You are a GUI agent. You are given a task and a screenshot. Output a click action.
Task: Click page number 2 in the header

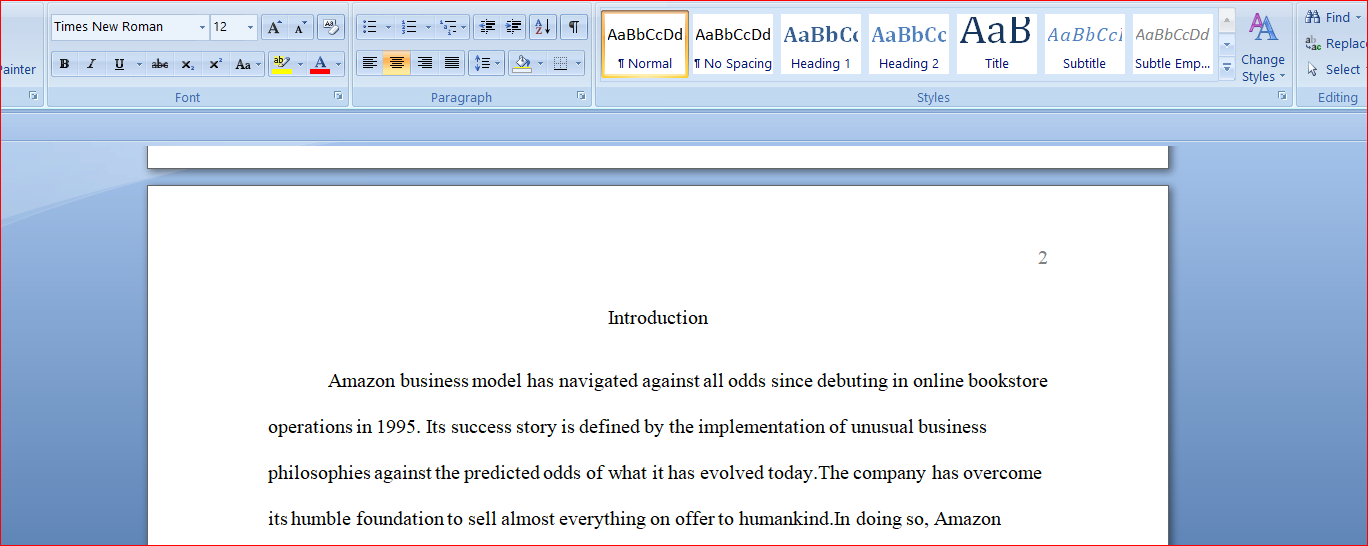pos(1043,258)
